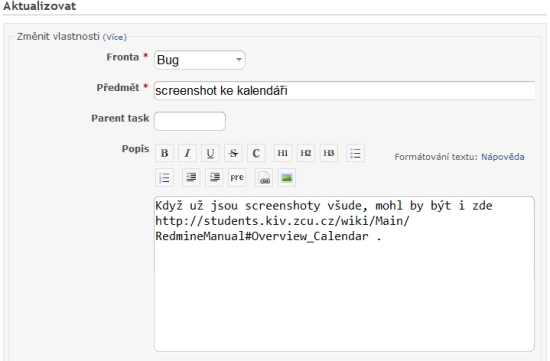
Task: Focus the Předmět subject field
Action: tap(344, 91)
